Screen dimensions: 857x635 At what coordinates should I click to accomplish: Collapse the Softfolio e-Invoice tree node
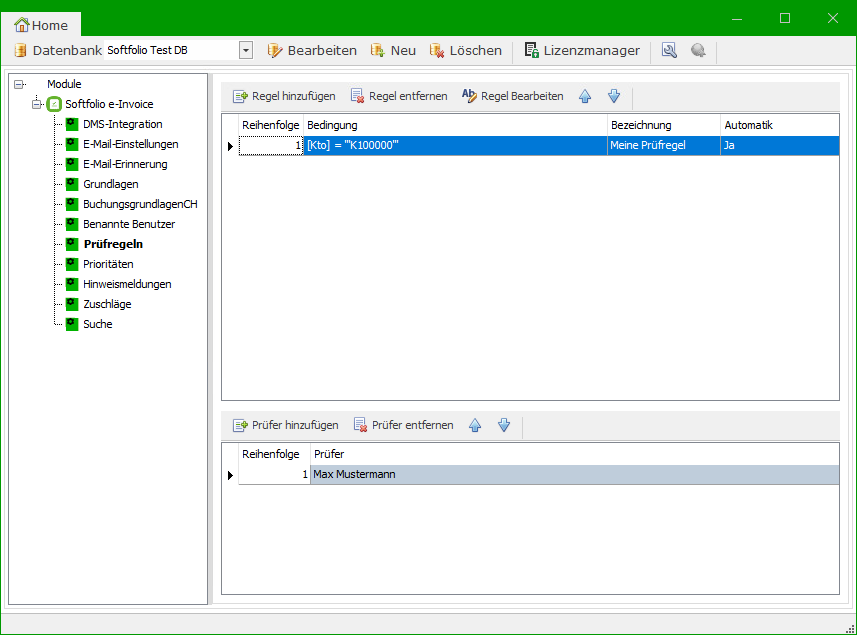coord(37,104)
